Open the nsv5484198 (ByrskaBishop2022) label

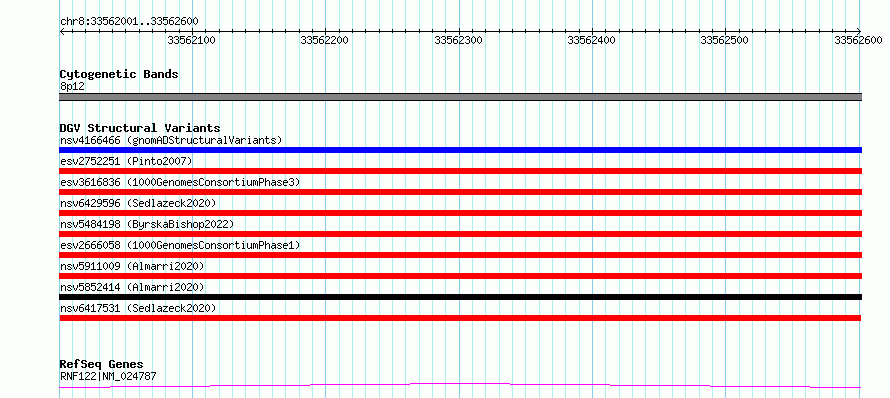[x=147, y=224]
